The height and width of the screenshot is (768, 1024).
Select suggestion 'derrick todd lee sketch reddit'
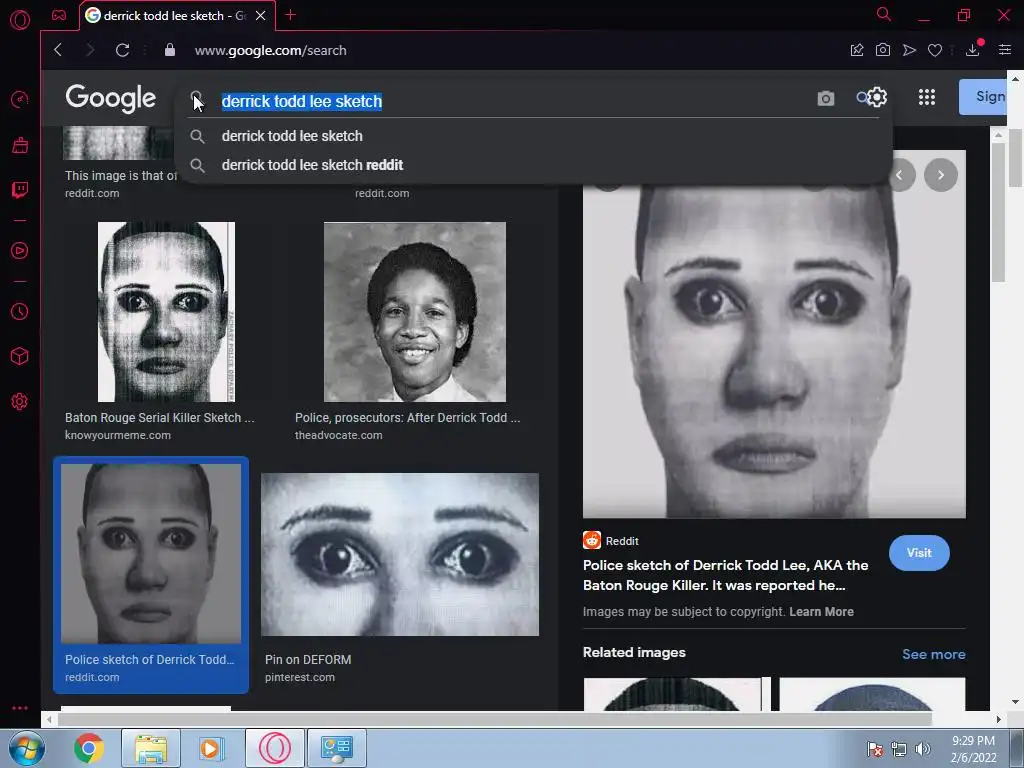[312, 165]
